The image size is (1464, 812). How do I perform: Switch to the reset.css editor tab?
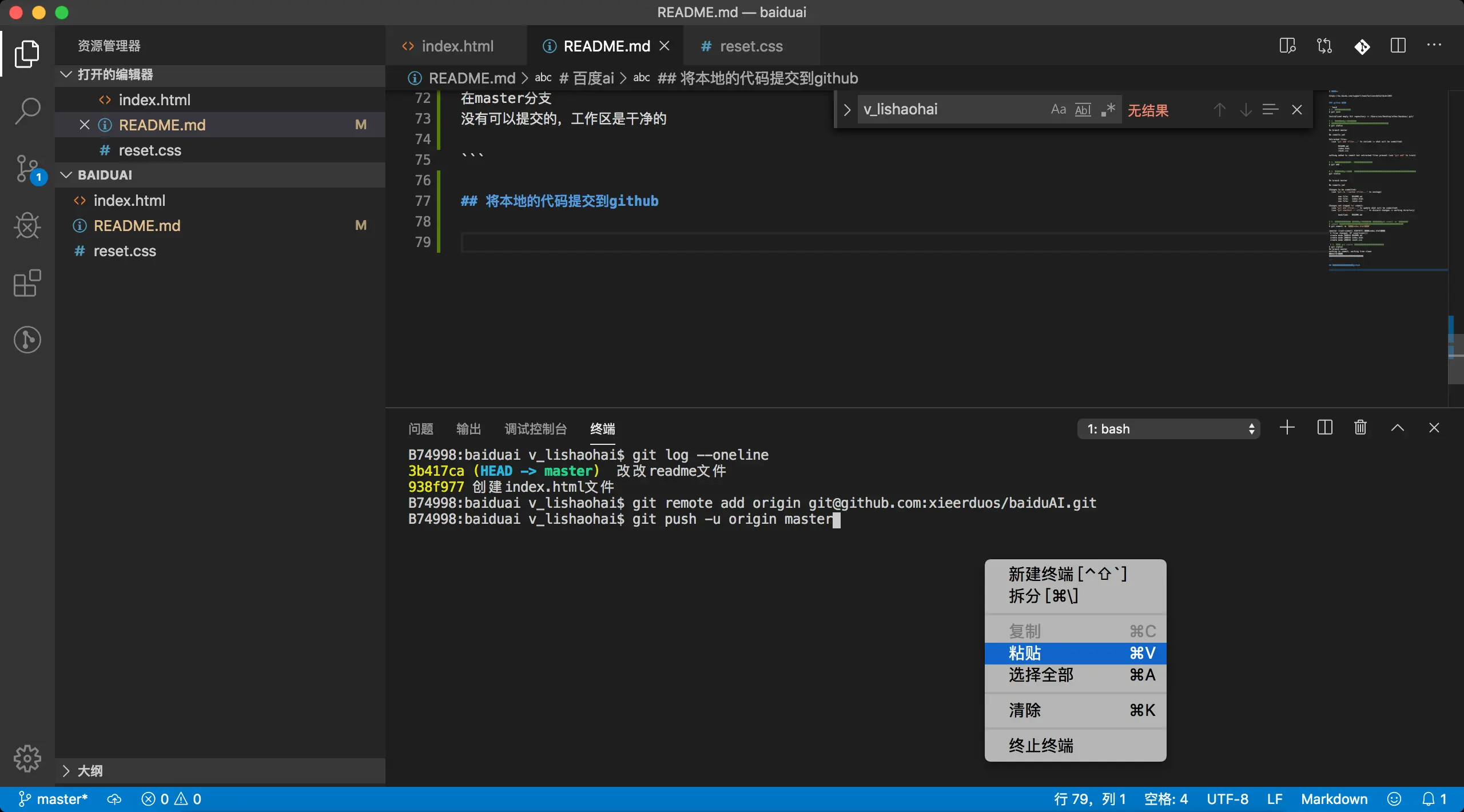click(x=750, y=46)
